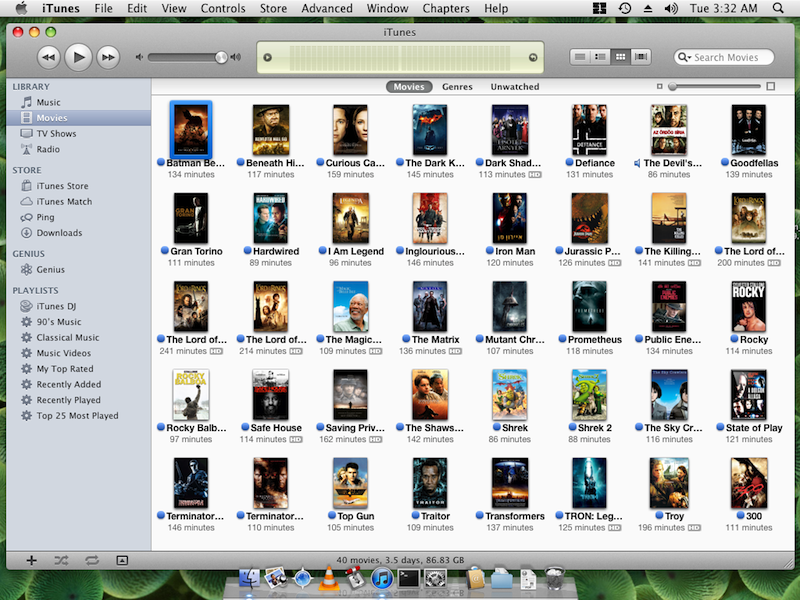The height and width of the screenshot is (600, 800).
Task: Open VLC from the Dock
Action: pyautogui.click(x=329, y=578)
